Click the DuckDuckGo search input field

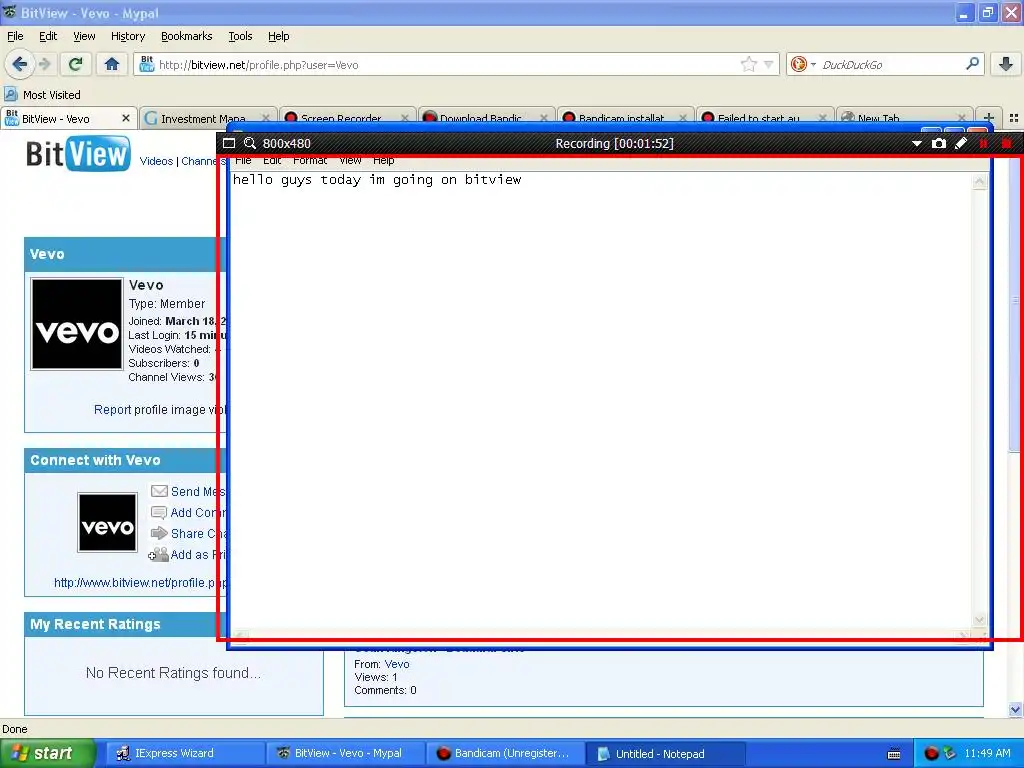[x=891, y=65]
